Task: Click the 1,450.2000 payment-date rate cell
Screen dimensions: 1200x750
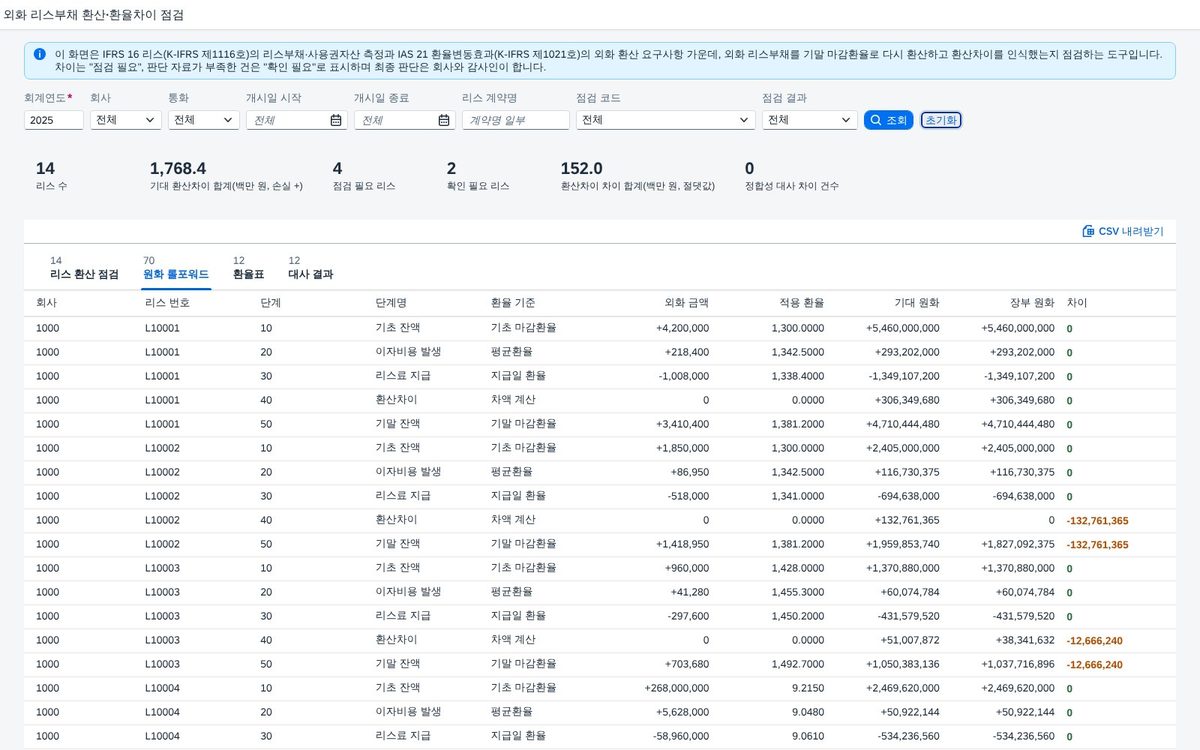Action: tap(798, 616)
